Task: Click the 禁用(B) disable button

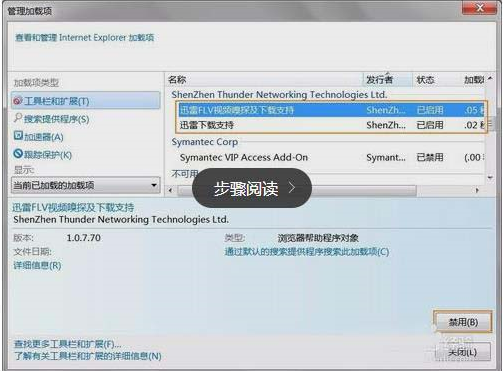Action: (x=463, y=322)
